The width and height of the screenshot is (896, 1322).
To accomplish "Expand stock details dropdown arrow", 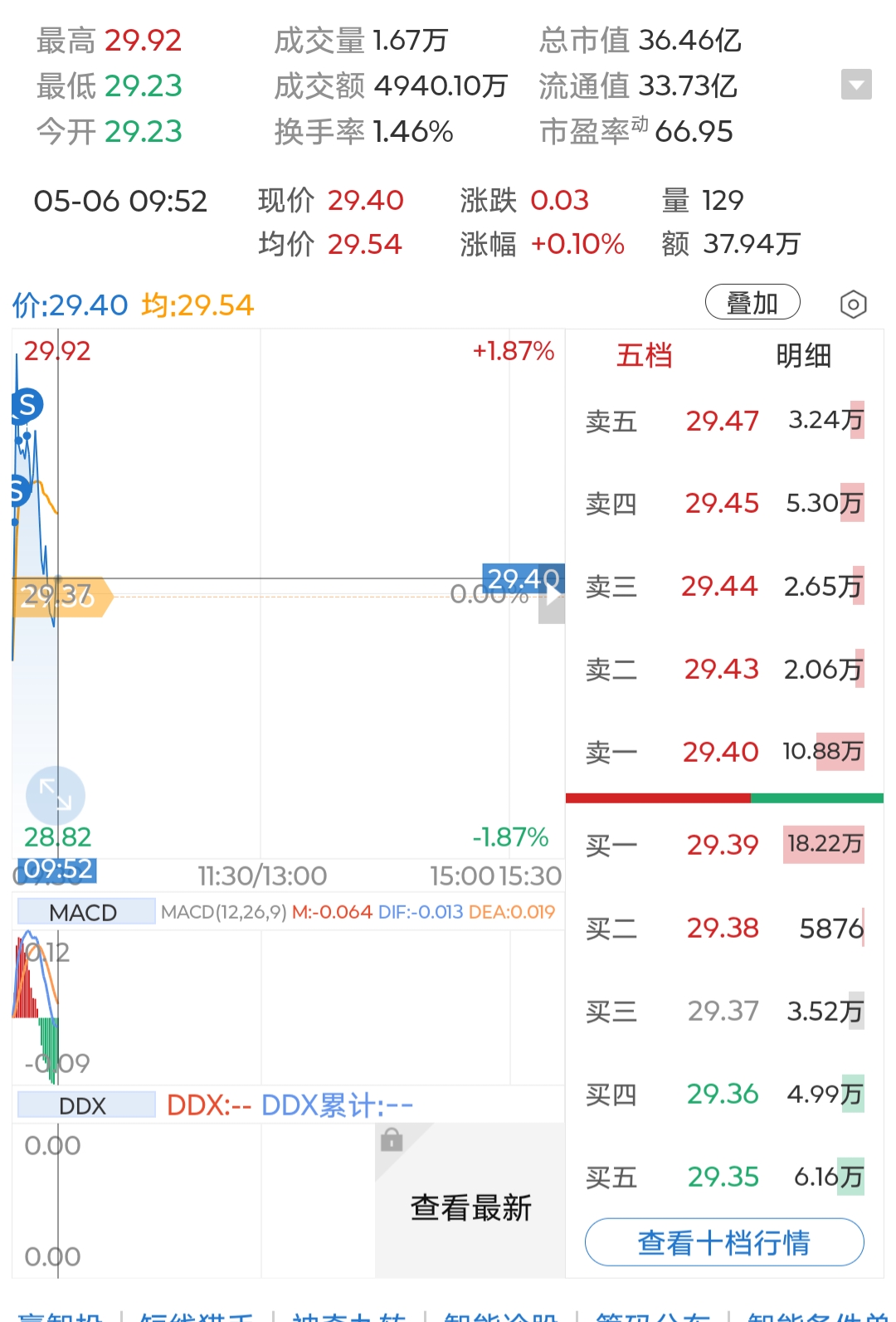I will 856,85.
